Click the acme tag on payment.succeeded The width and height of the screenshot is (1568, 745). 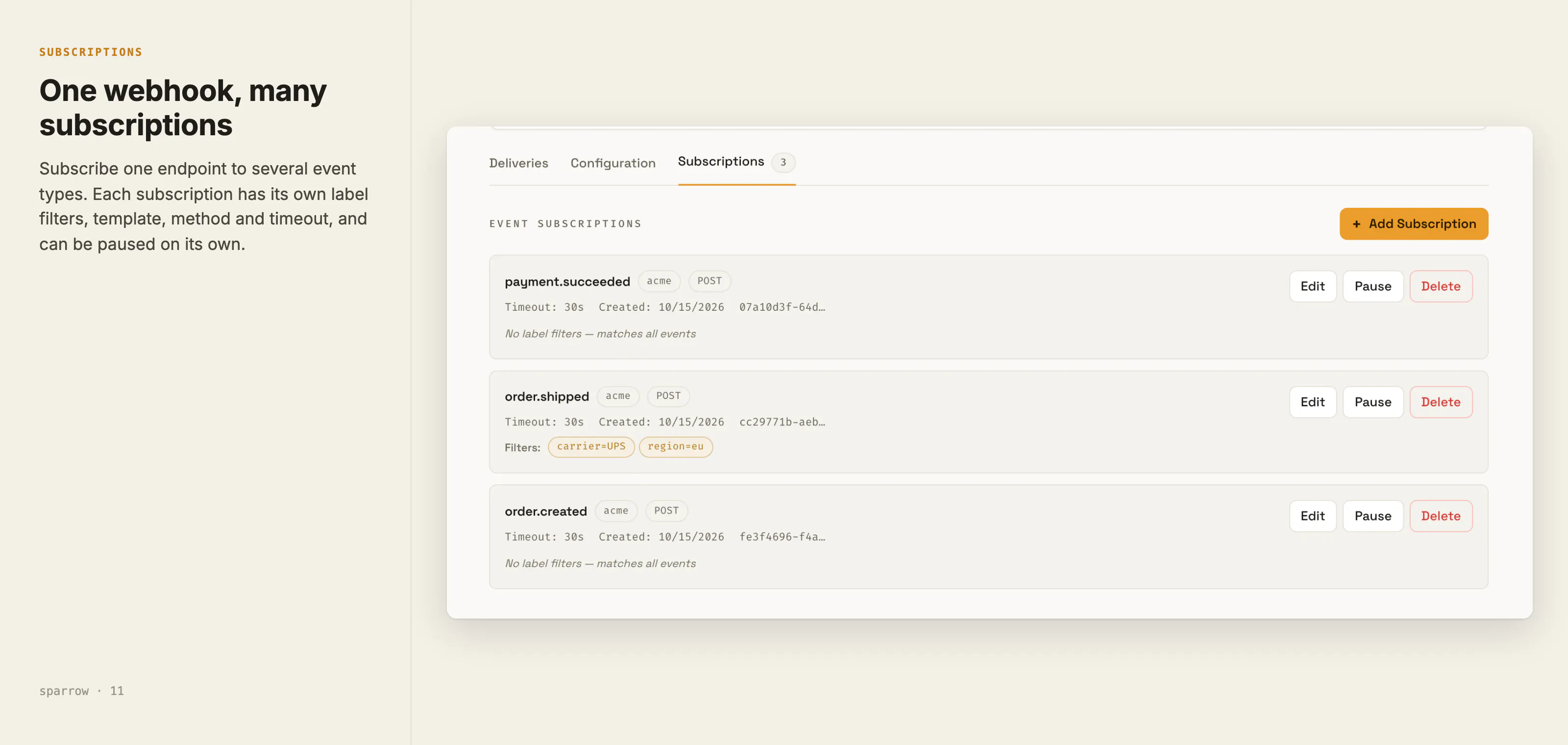tap(659, 280)
